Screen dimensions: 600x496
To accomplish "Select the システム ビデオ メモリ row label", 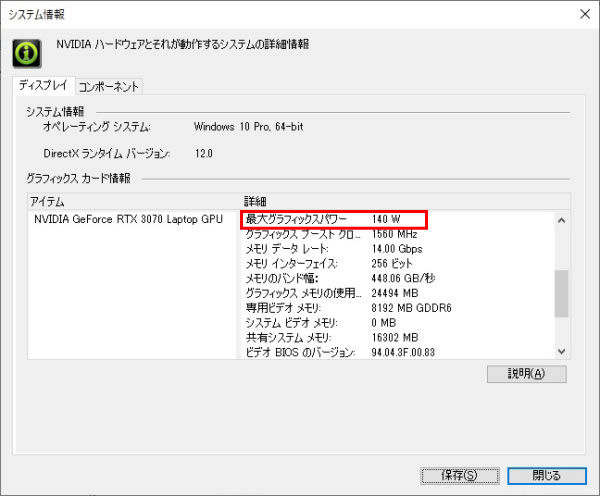I will 291,323.
